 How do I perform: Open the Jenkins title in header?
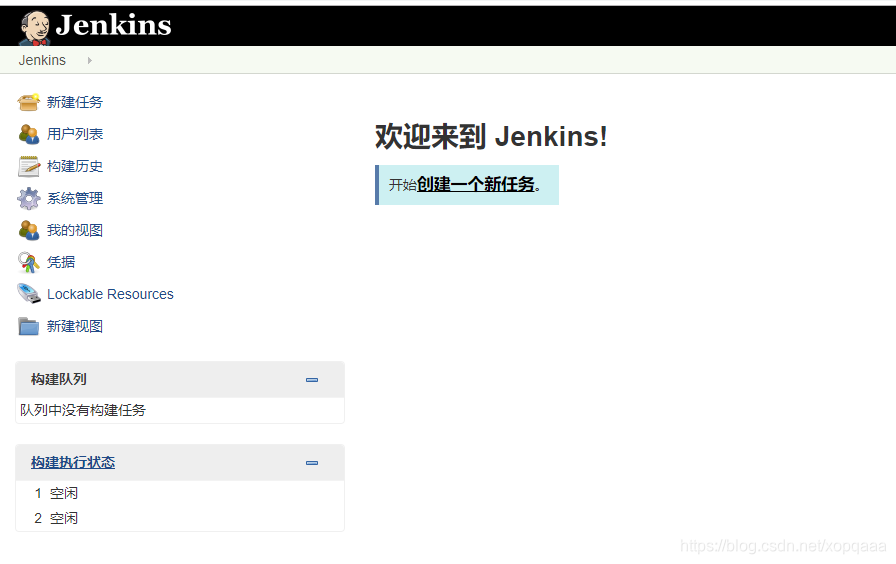tap(113, 25)
